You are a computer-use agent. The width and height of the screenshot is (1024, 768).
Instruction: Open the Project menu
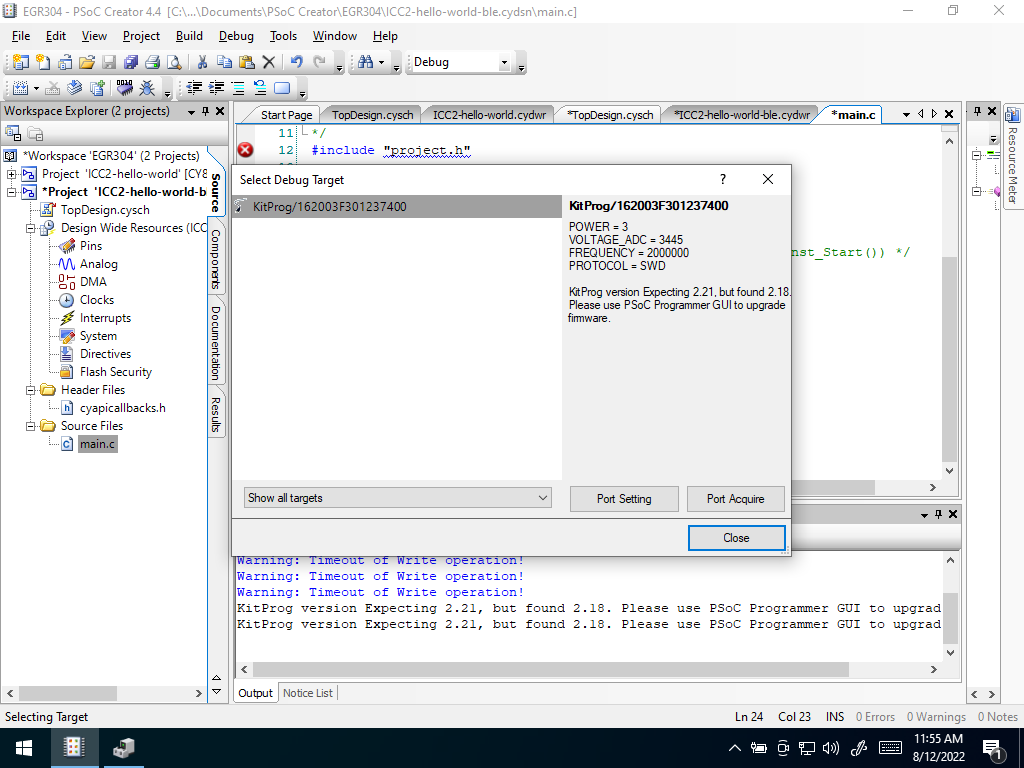coord(141,36)
